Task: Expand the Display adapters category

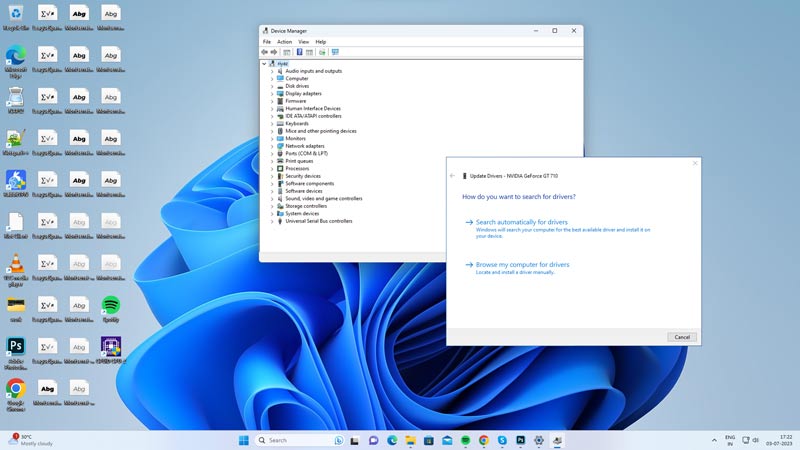Action: [272, 94]
